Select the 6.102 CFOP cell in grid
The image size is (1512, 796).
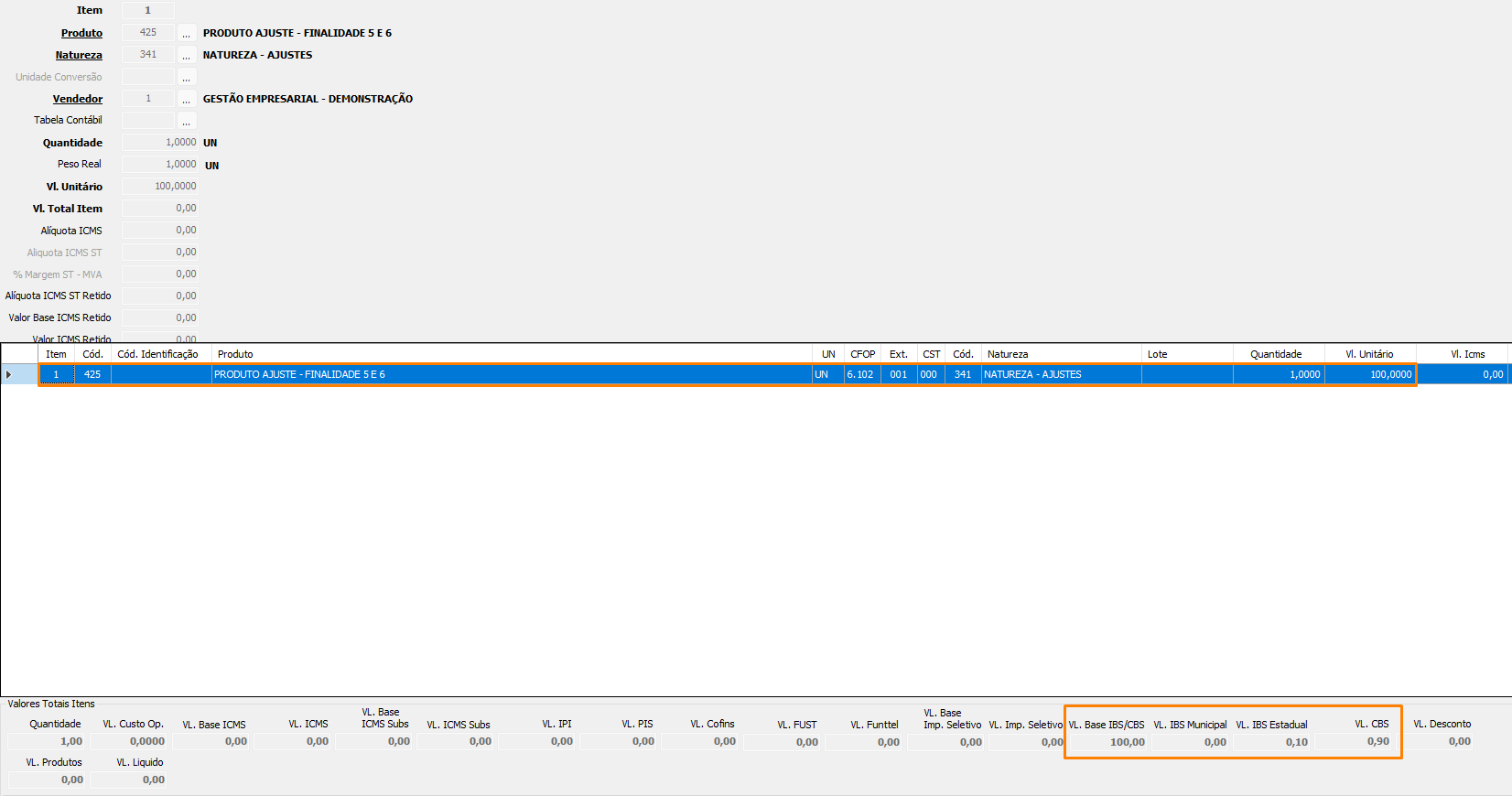click(861, 374)
